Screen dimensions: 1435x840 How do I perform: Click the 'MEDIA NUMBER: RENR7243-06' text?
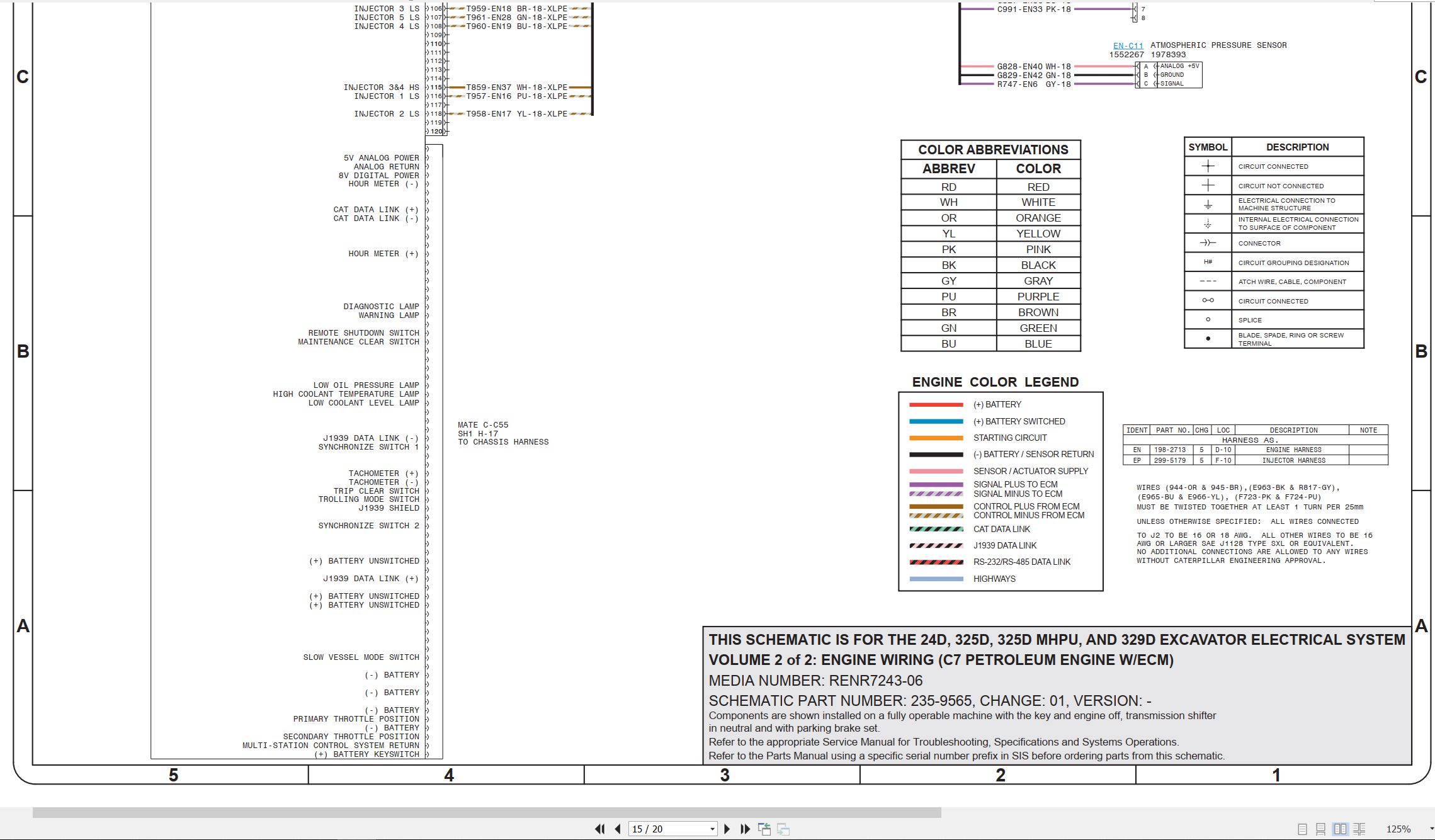click(x=815, y=681)
